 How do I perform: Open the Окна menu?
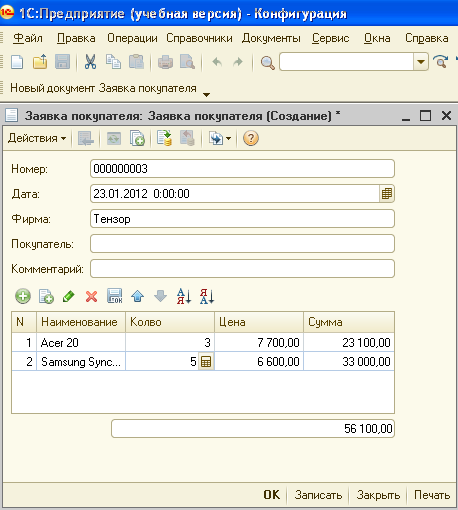377,38
